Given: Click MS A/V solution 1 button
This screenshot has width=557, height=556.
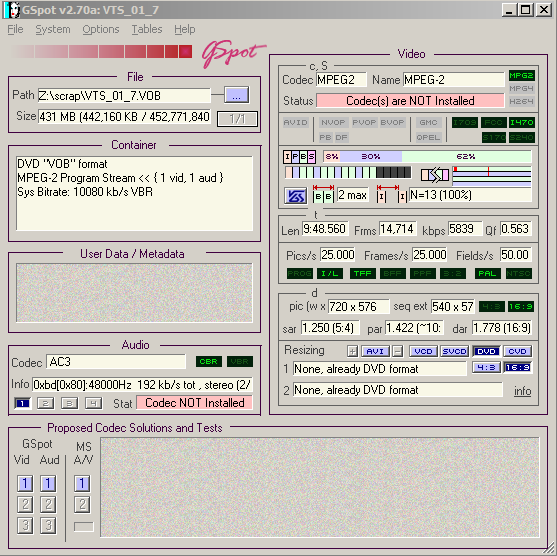Looking at the screenshot, I should 82,484.
